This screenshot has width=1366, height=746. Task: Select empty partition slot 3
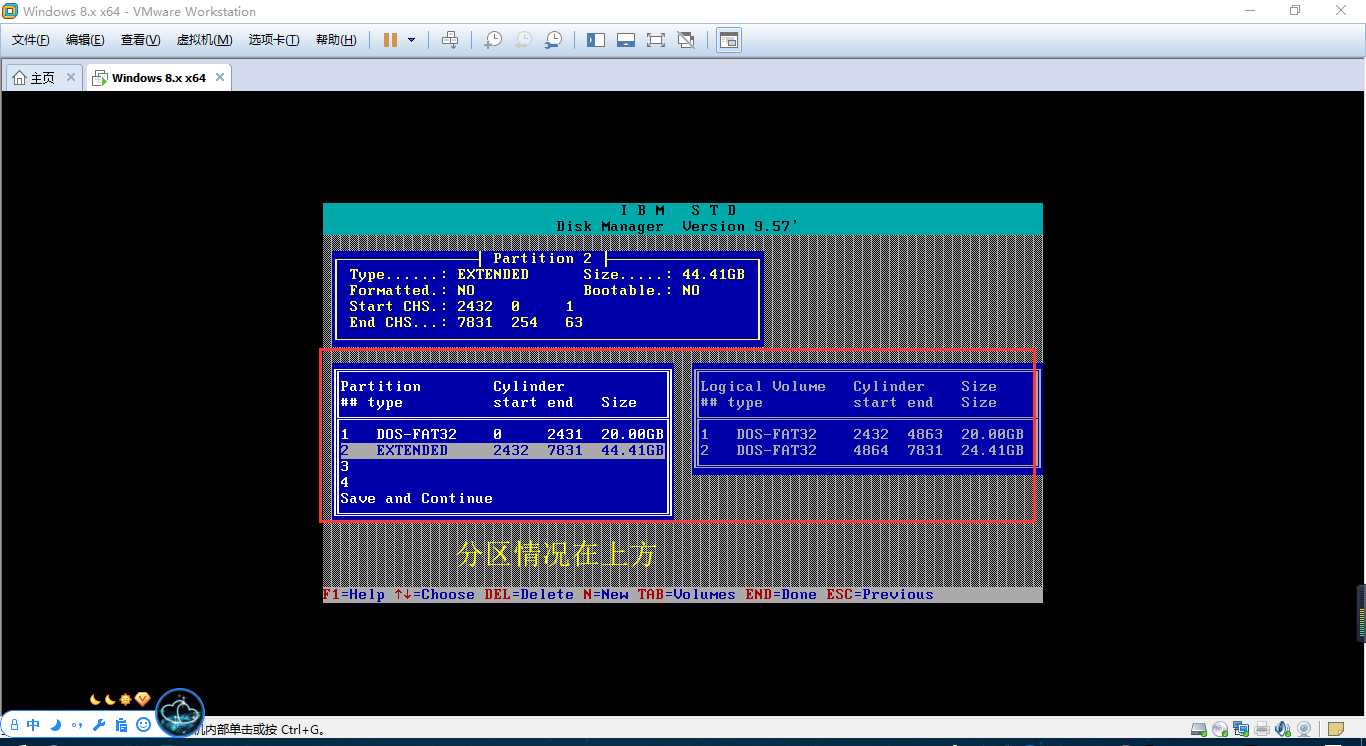click(503, 466)
